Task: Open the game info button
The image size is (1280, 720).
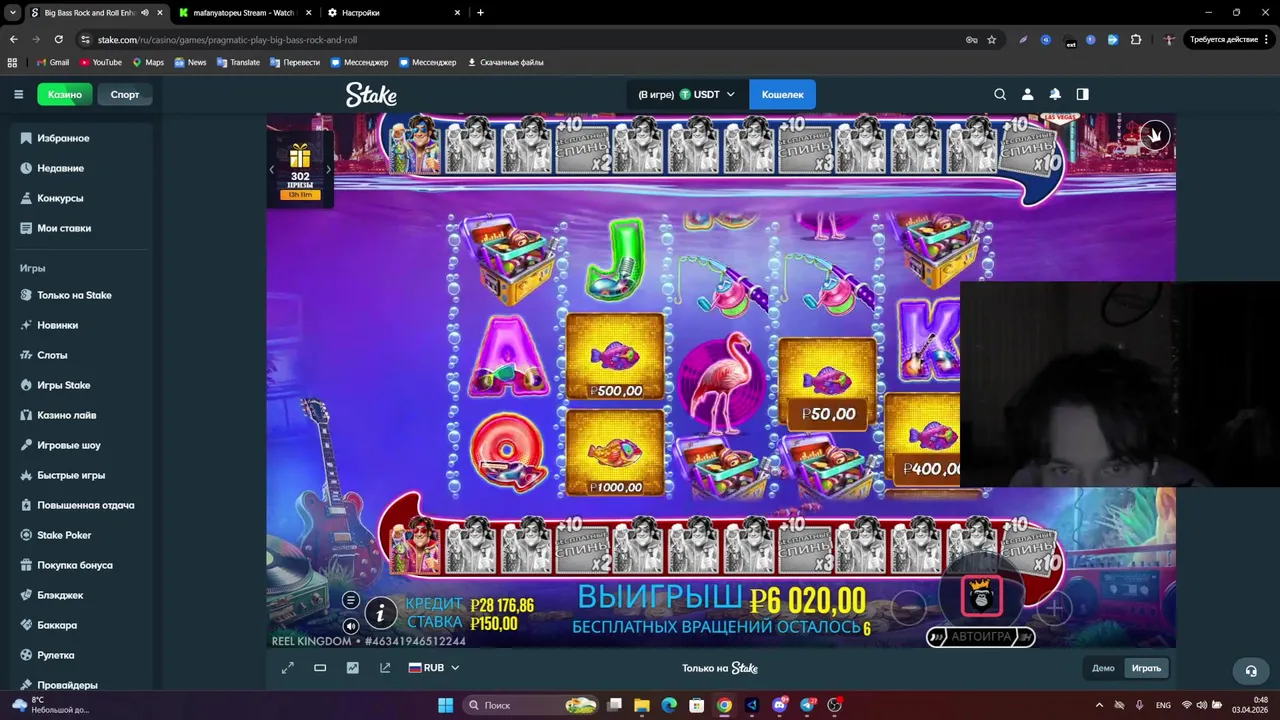Action: pos(380,612)
